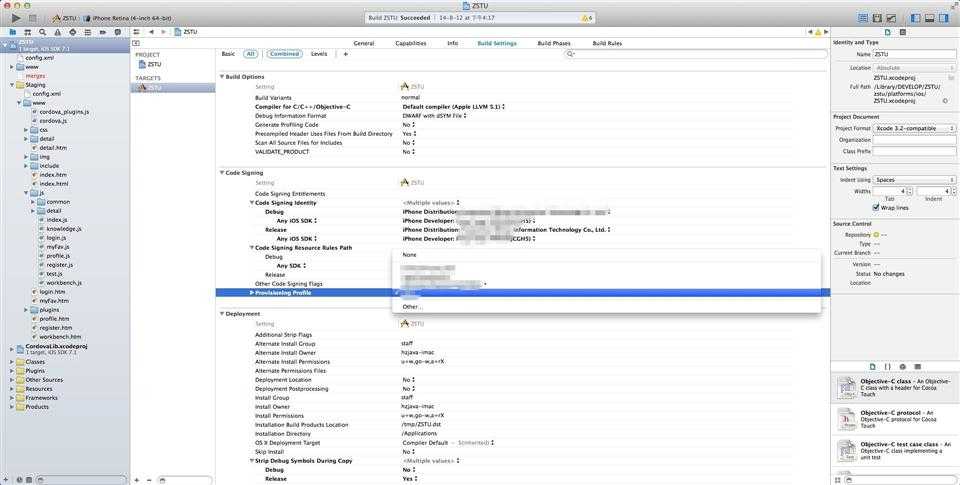Open the Compiler for C/C++/Objective-C dropdown
This screenshot has height=485, width=960.
point(454,107)
